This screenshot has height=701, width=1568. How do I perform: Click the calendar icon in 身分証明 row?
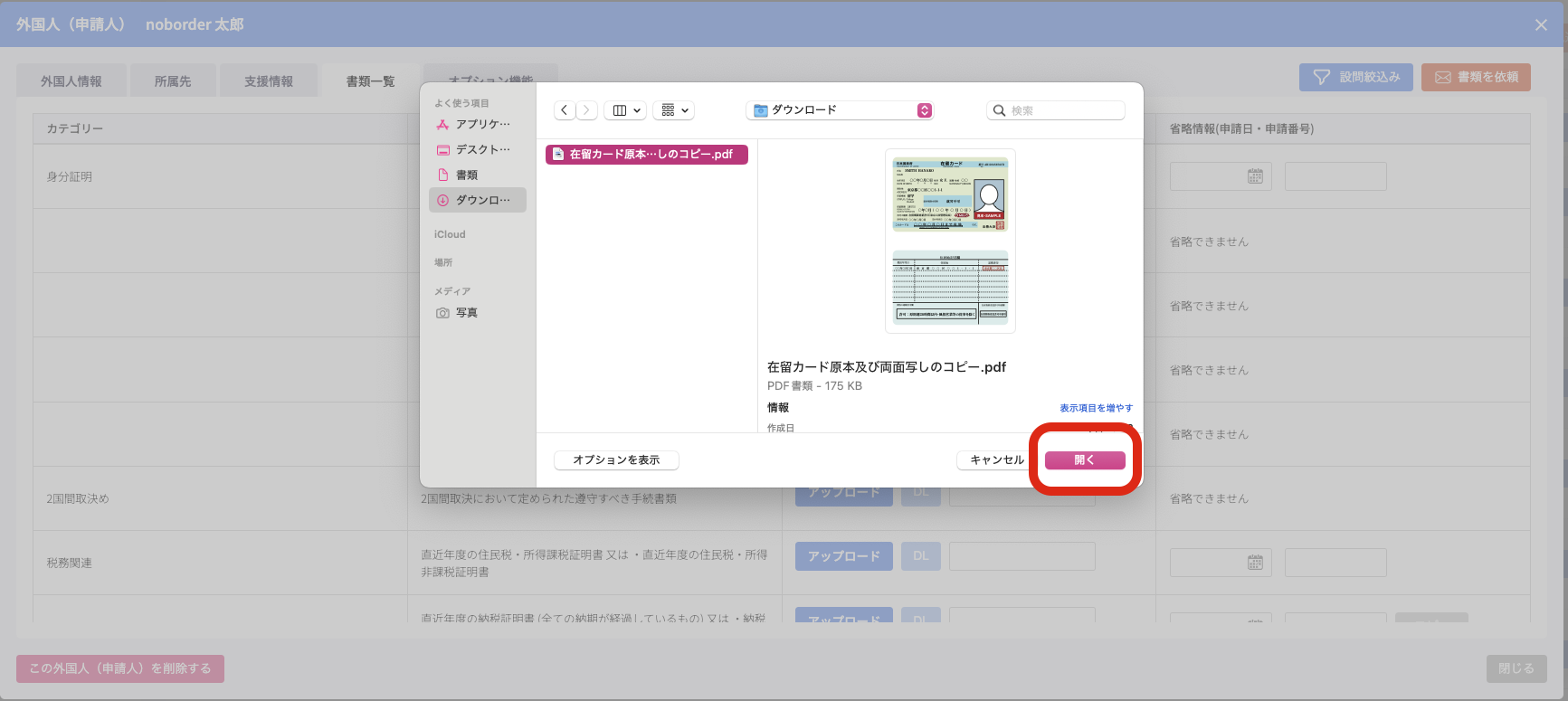pyautogui.click(x=1255, y=176)
